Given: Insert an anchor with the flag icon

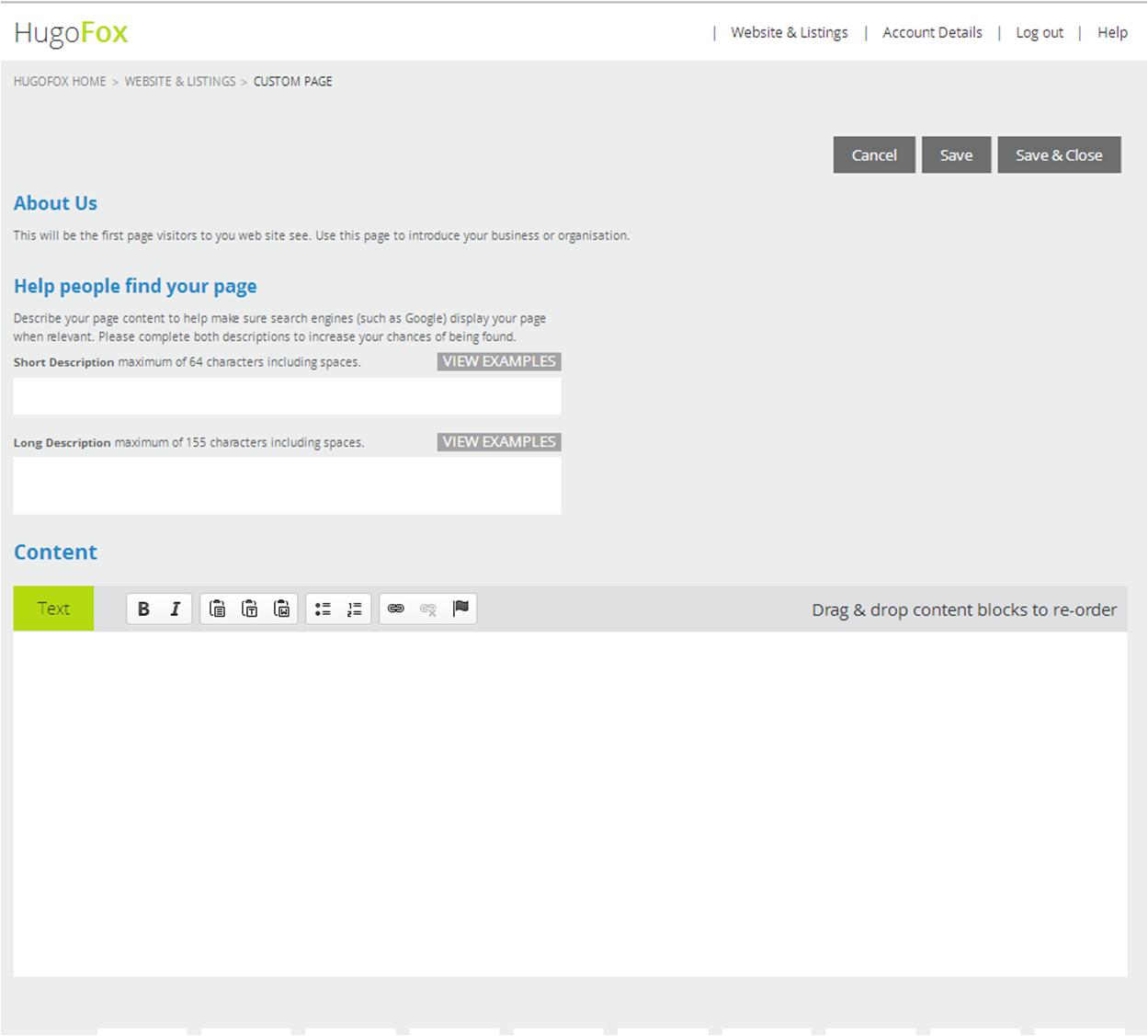Looking at the screenshot, I should pos(461,608).
